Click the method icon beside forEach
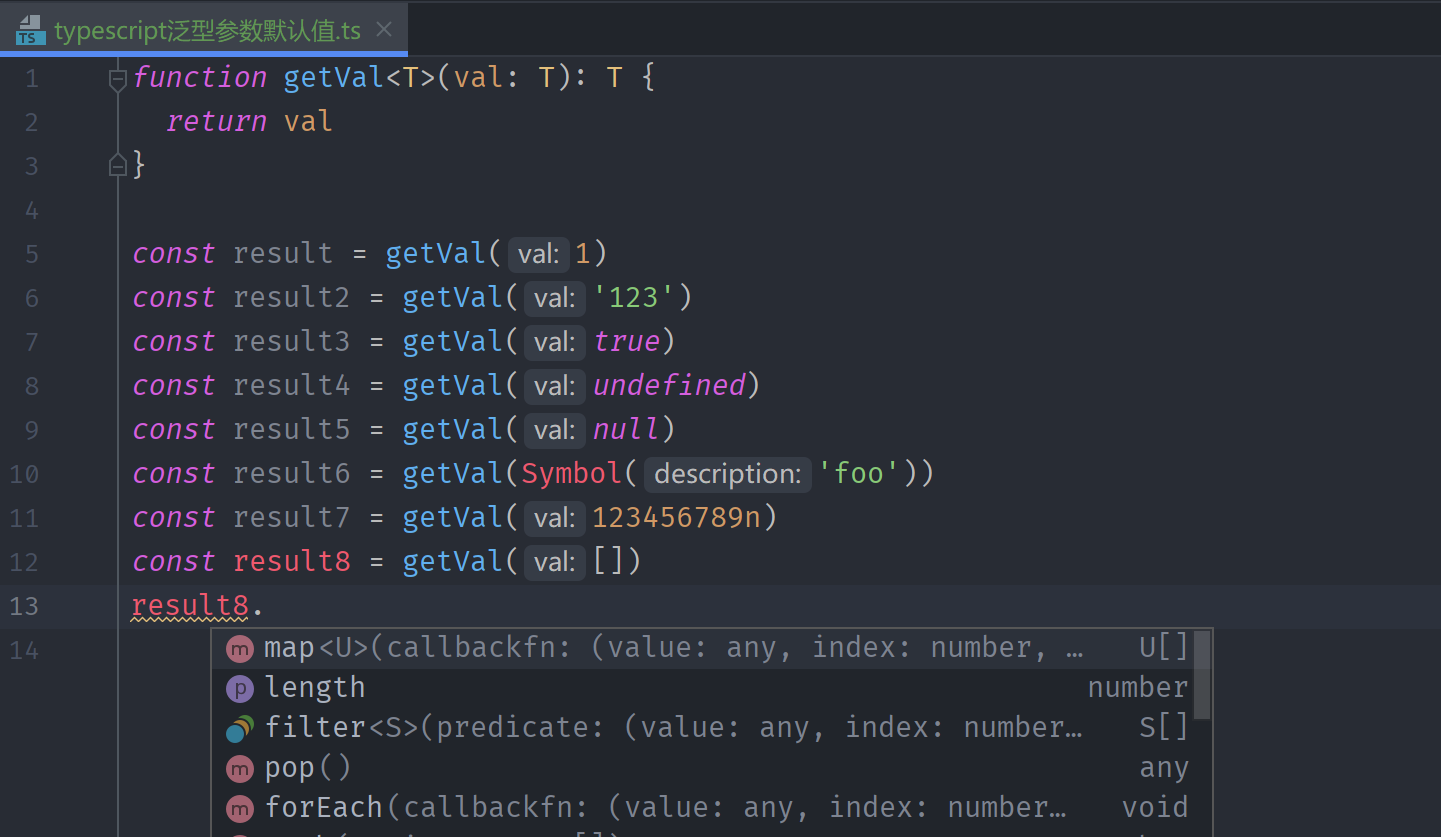 click(239, 806)
